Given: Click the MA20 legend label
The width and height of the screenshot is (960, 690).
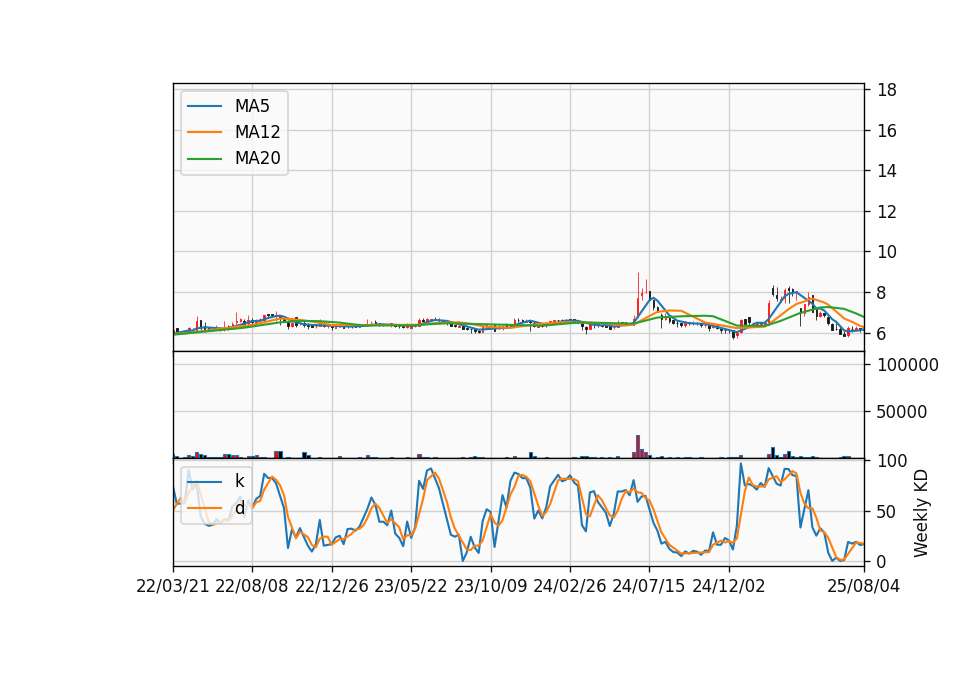Looking at the screenshot, I should point(257,159).
